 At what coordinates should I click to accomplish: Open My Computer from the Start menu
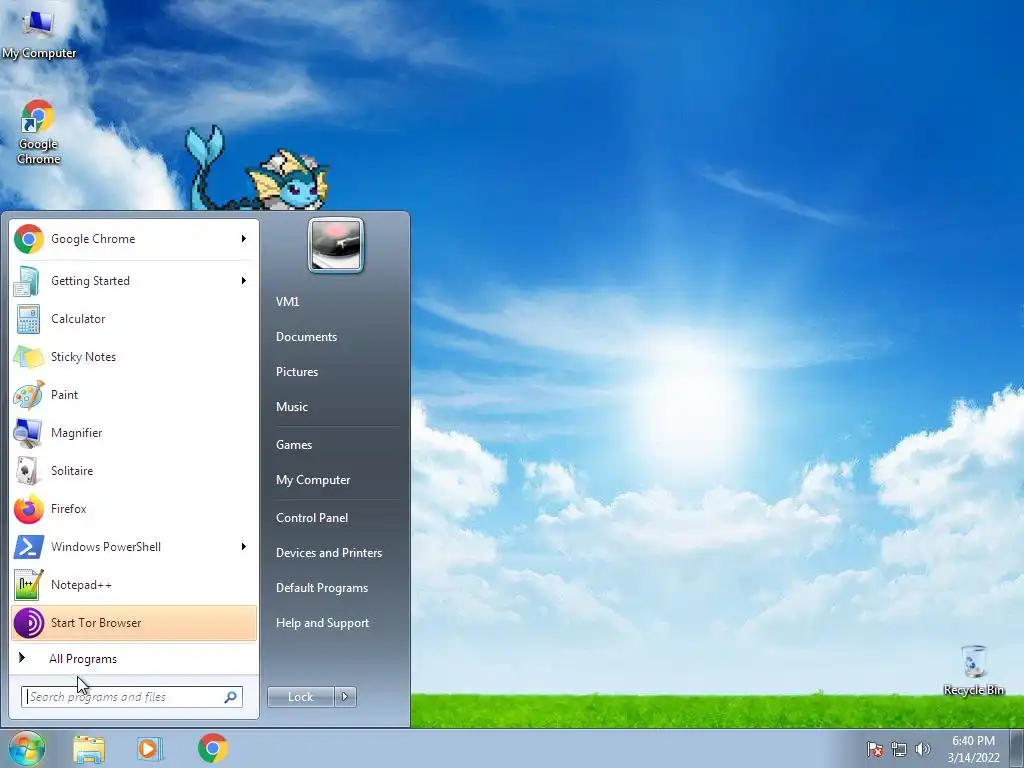coord(313,480)
